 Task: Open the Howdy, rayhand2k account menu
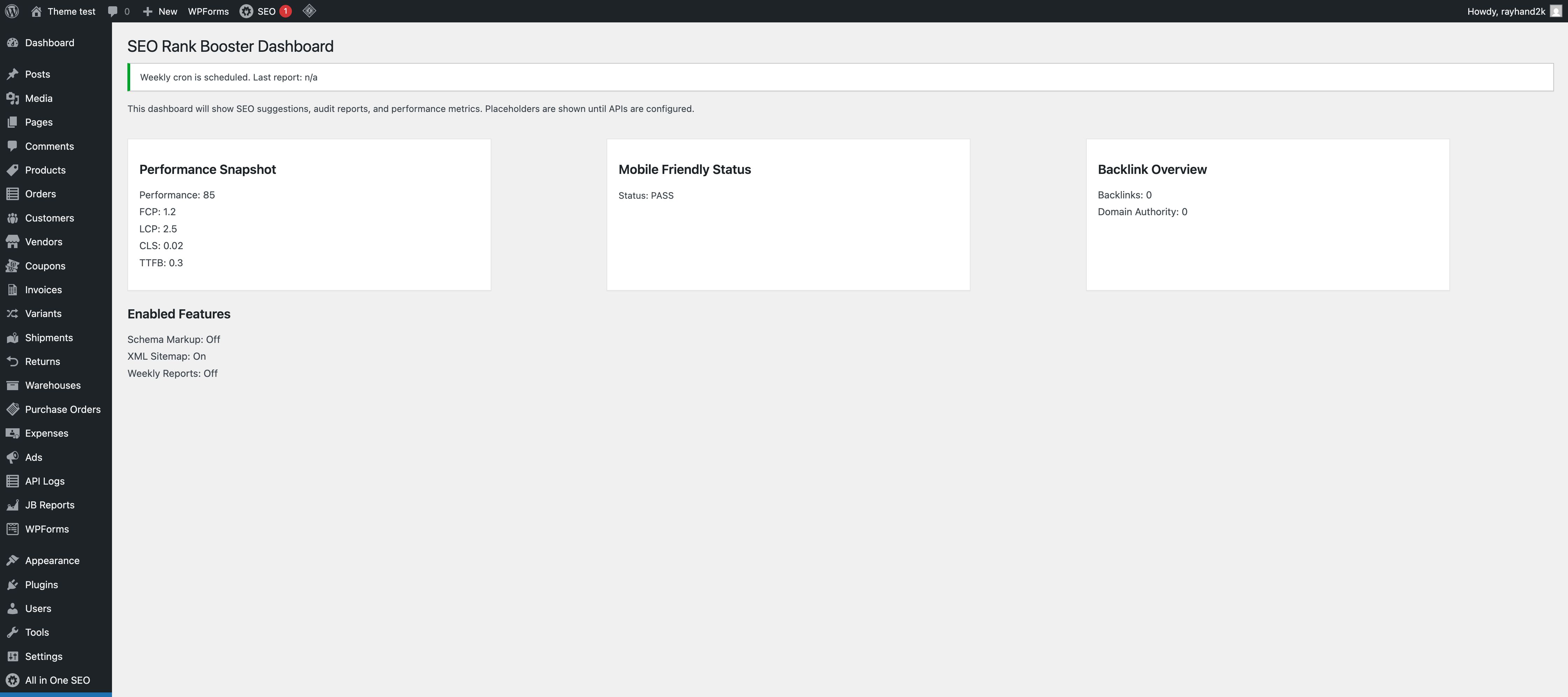1506,11
